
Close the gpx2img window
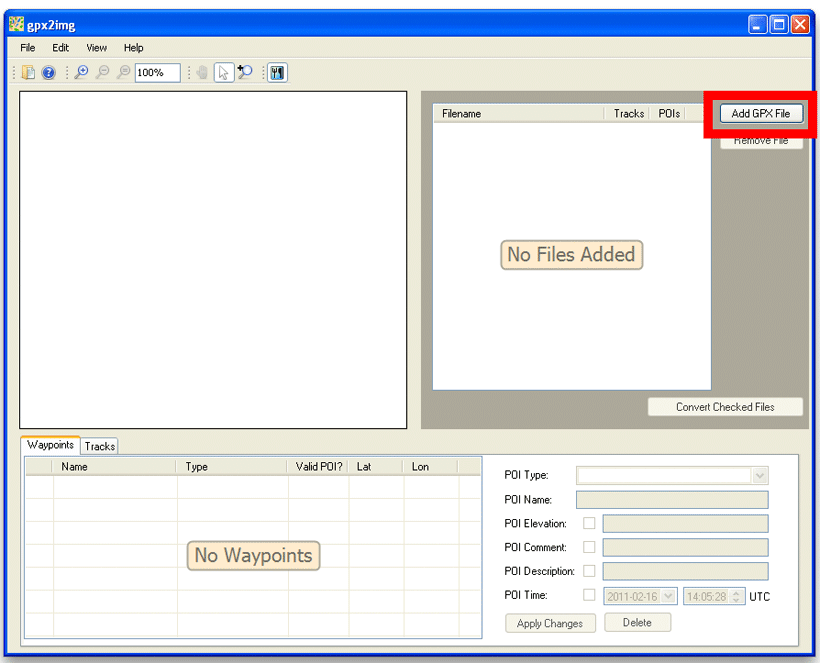tap(800, 25)
